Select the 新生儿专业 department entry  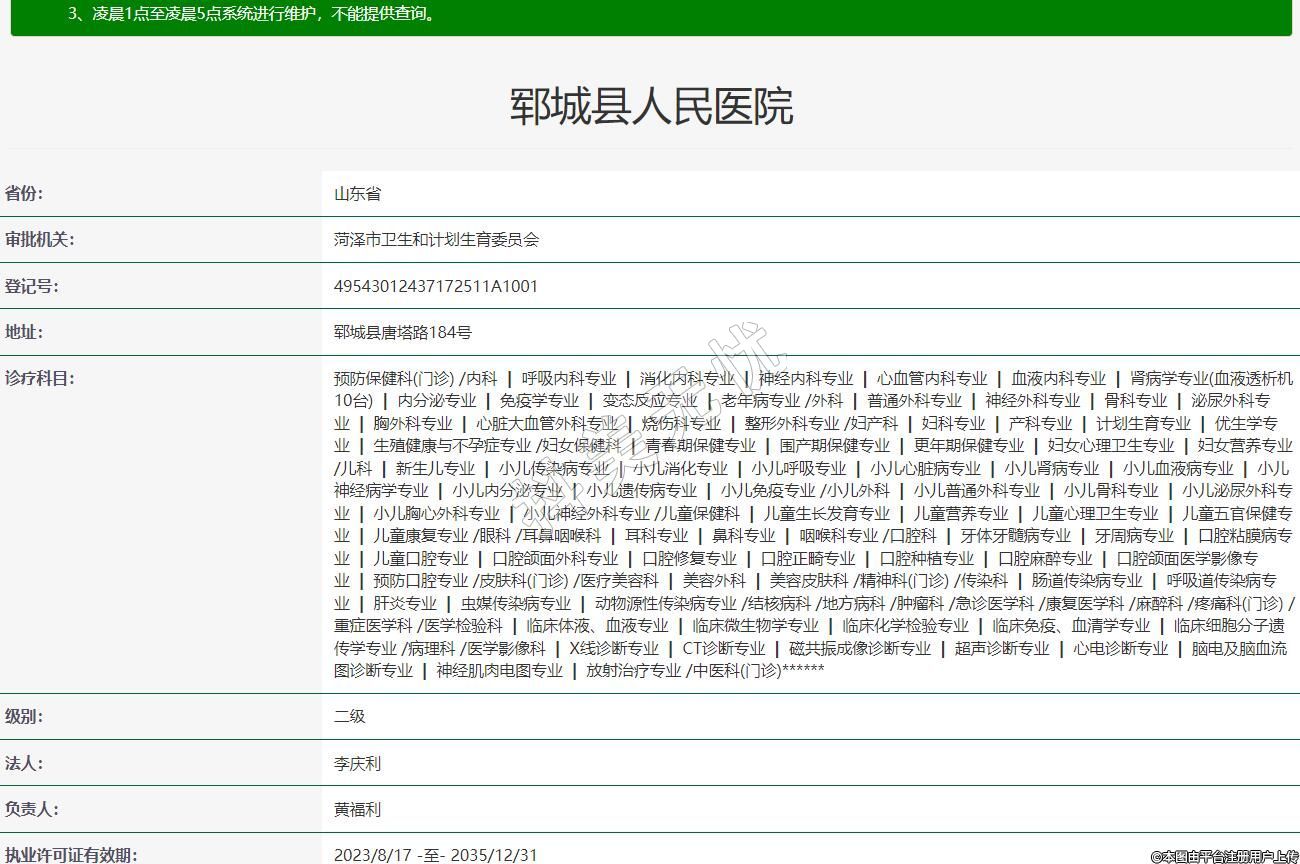click(x=435, y=468)
